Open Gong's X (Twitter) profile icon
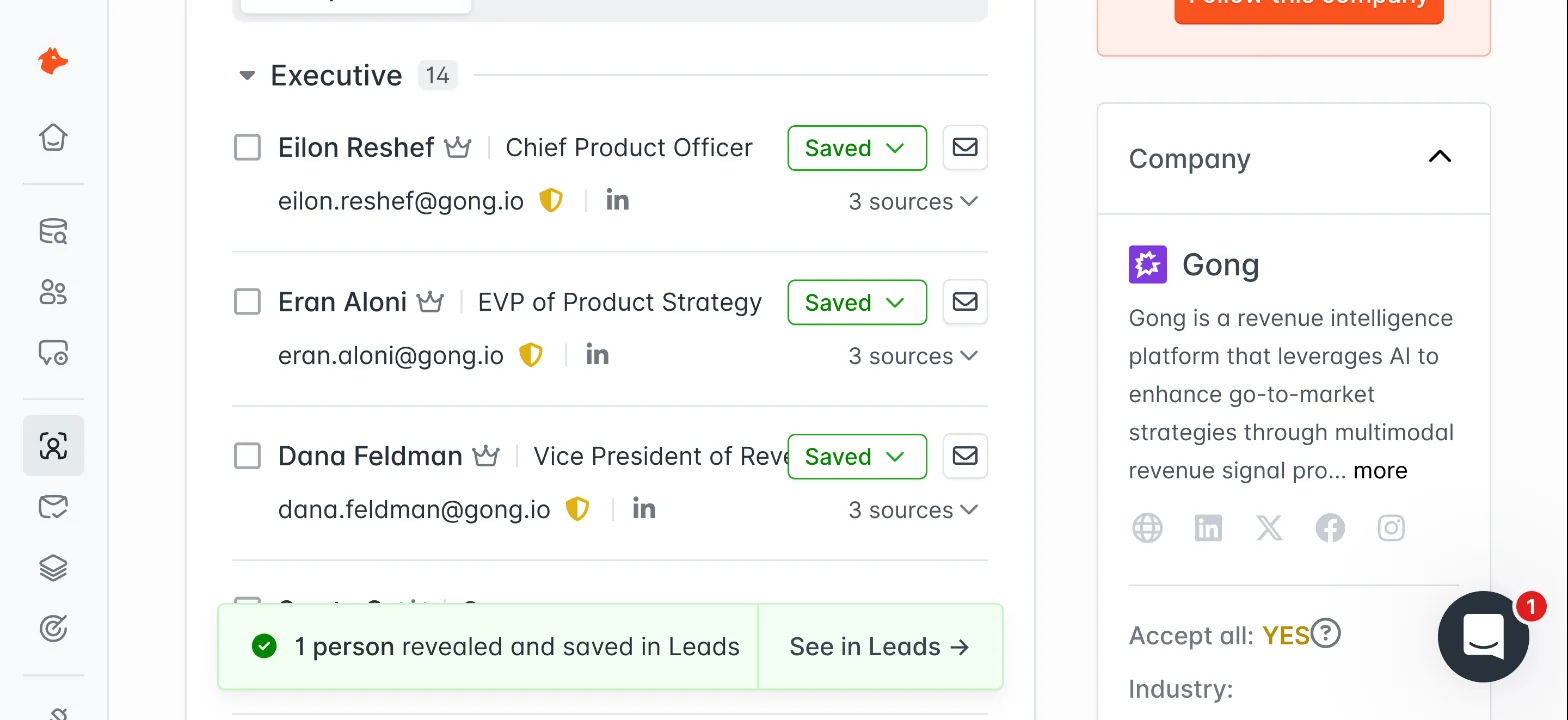Viewport: 1568px width, 720px height. pyautogui.click(x=1269, y=528)
